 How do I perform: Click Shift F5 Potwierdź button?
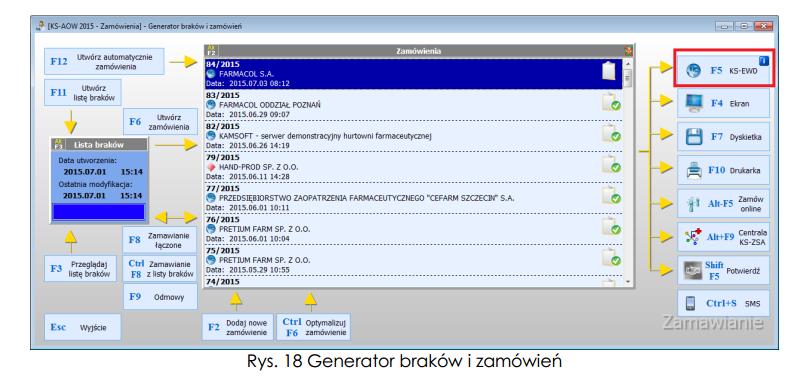(724, 270)
